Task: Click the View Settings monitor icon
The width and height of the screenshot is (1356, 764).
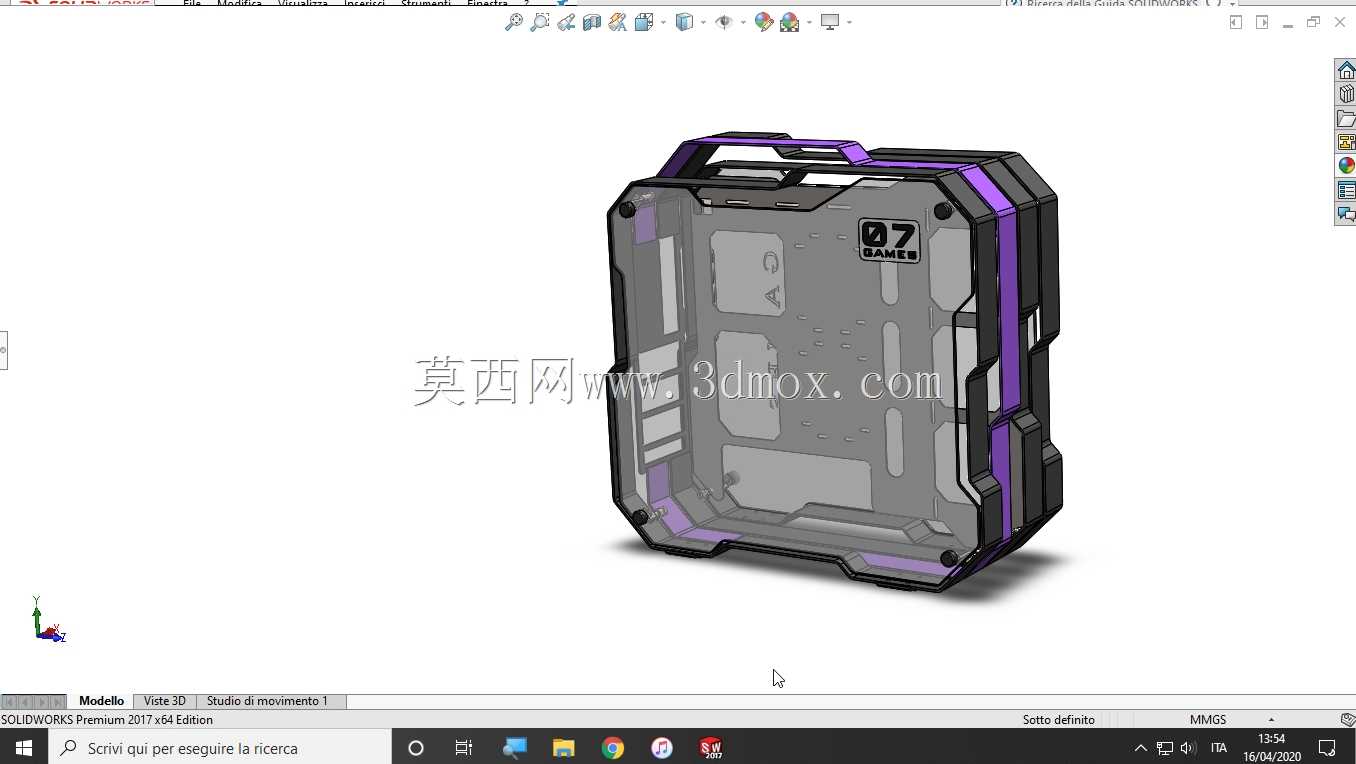Action: click(x=830, y=22)
